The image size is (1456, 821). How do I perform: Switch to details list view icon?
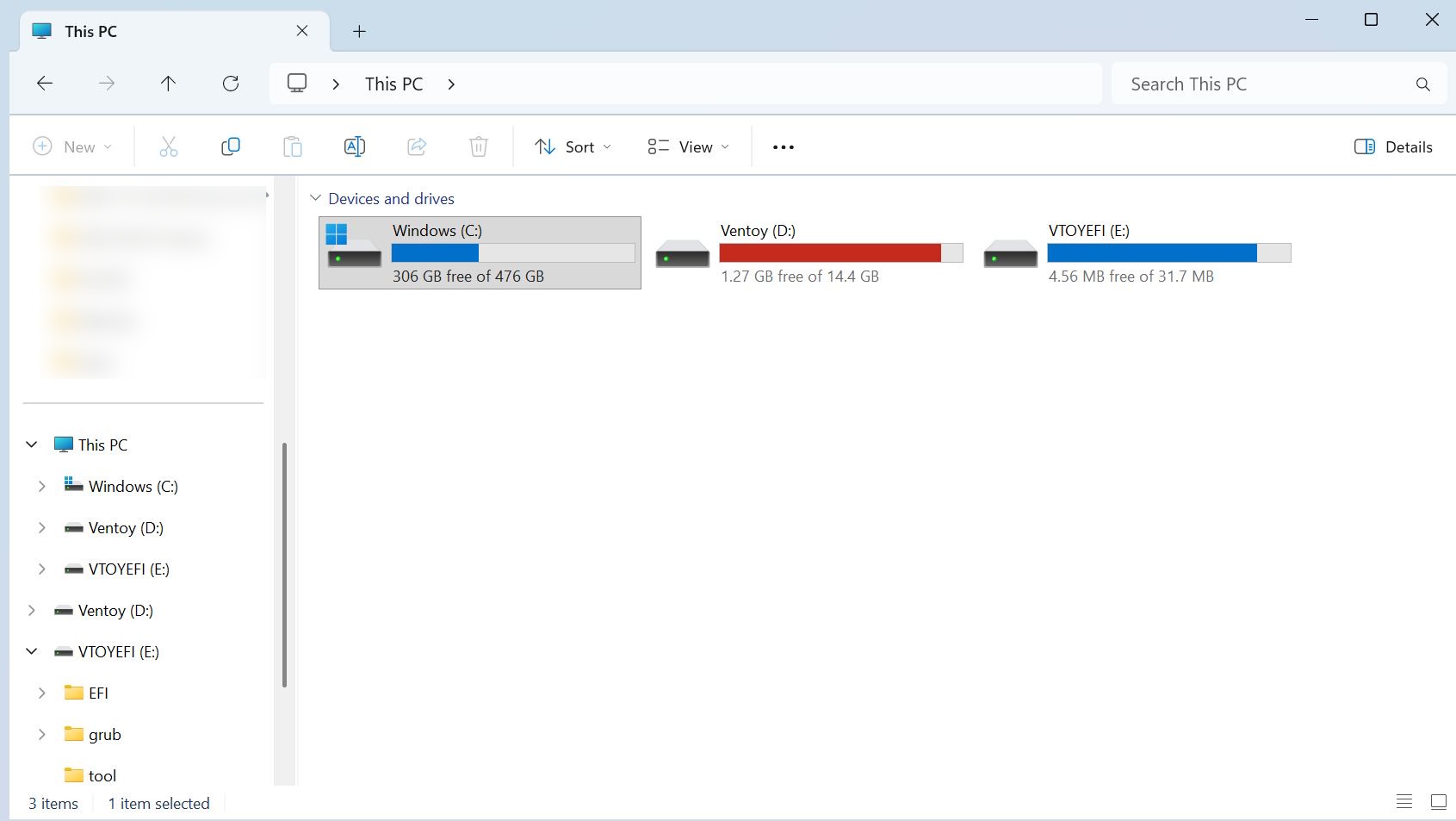pyautogui.click(x=1404, y=802)
